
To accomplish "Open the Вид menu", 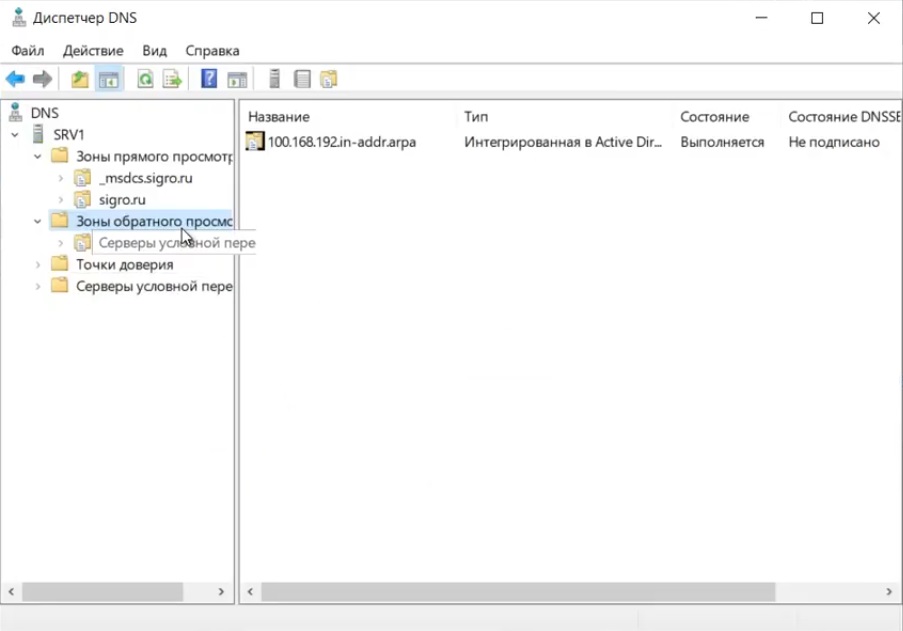I will tap(154, 50).
